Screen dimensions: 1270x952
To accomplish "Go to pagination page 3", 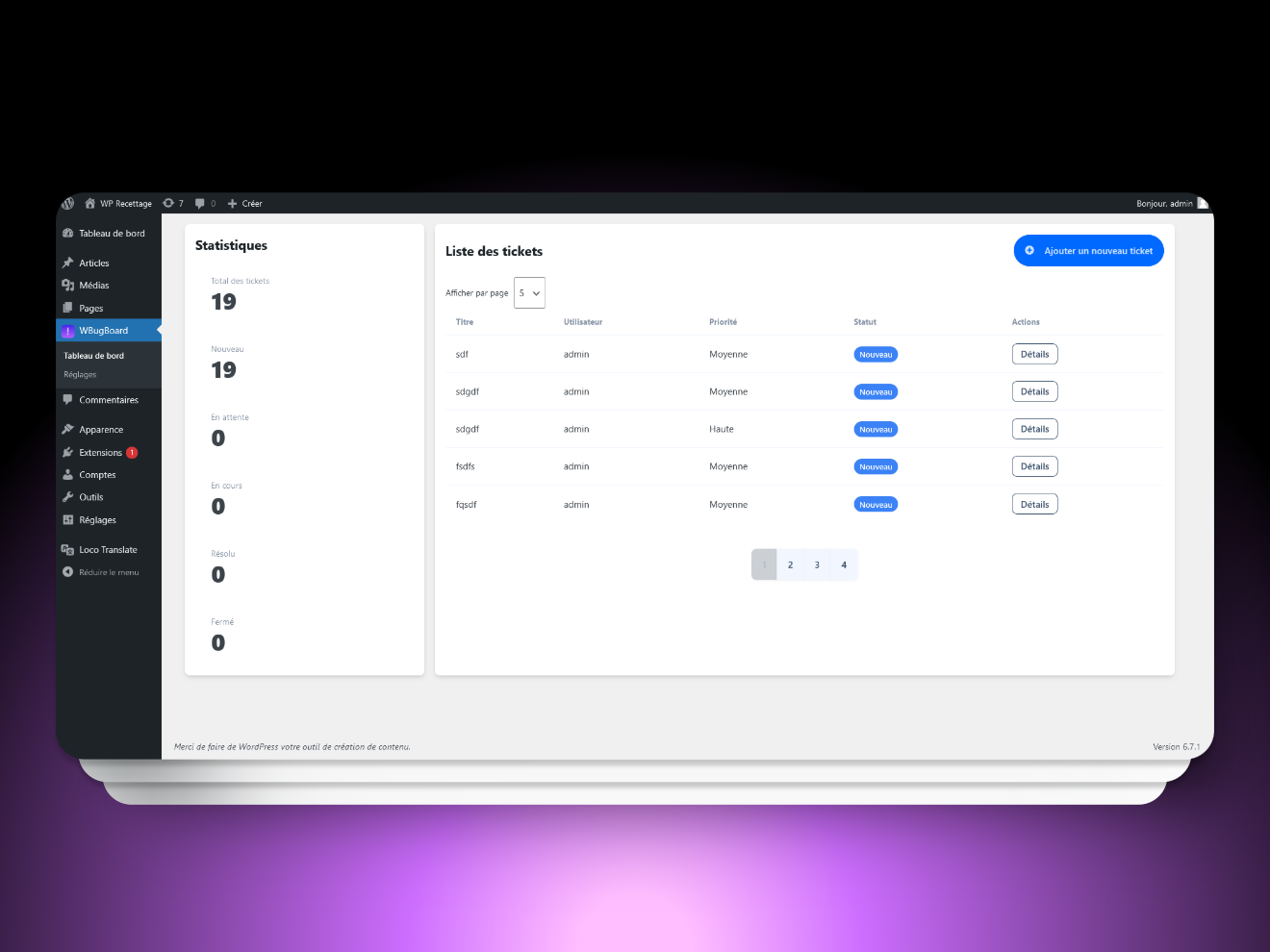I will coord(818,565).
